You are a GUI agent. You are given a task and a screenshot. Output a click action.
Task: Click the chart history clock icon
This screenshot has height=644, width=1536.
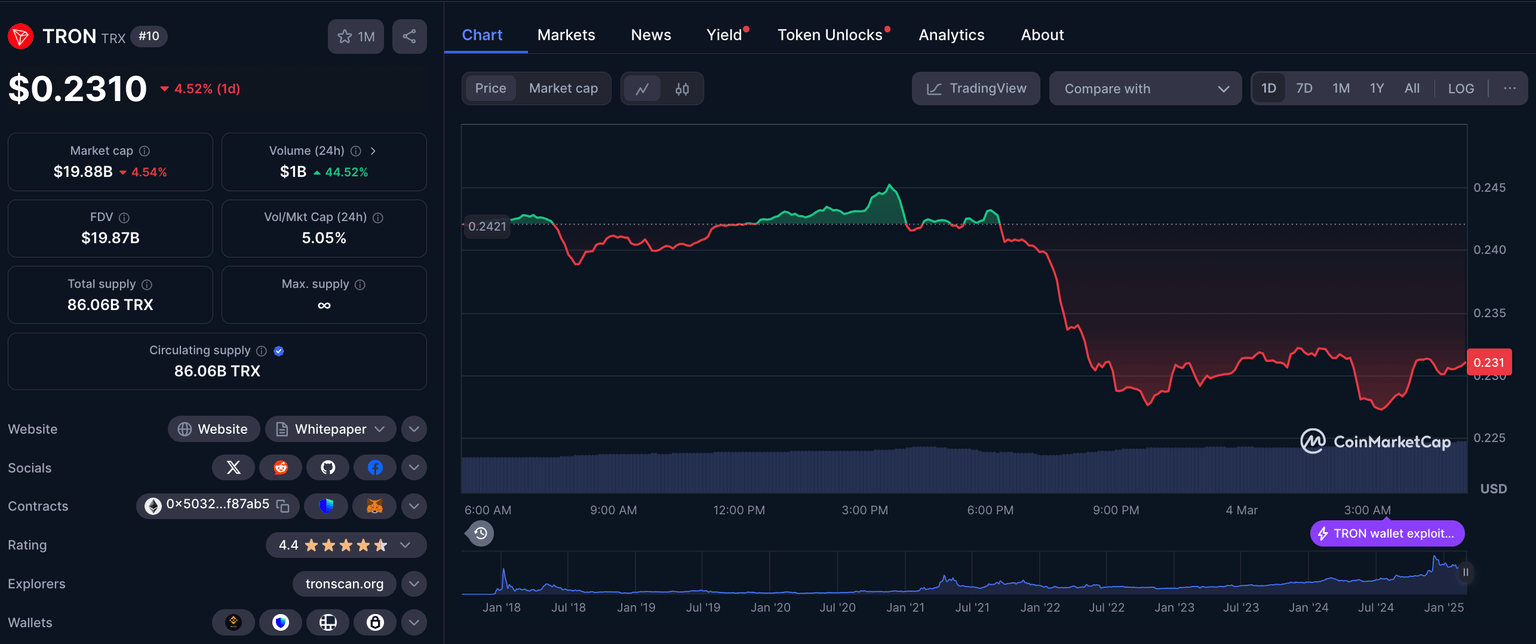click(480, 533)
